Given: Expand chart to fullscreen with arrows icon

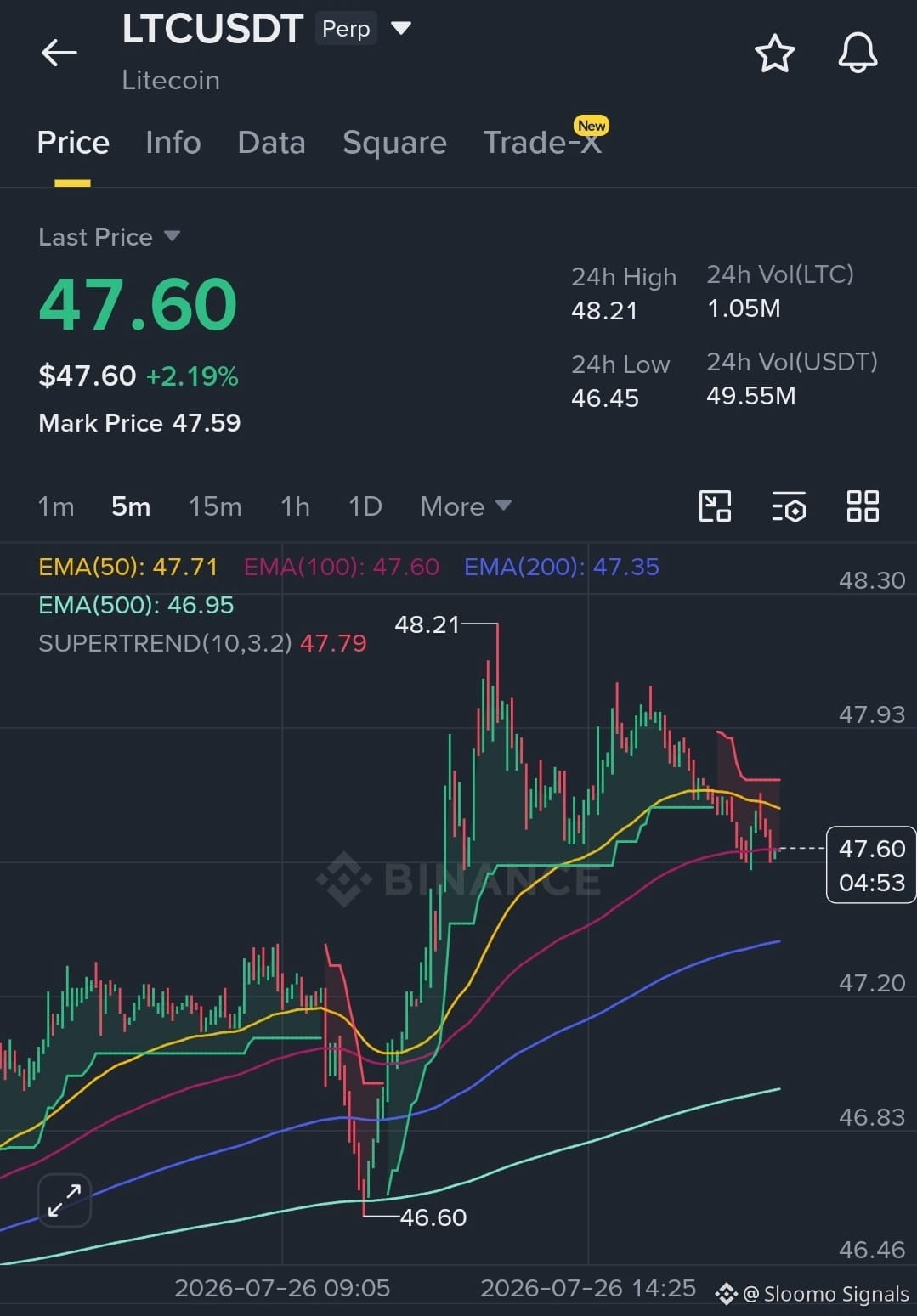Looking at the screenshot, I should point(65,1200).
